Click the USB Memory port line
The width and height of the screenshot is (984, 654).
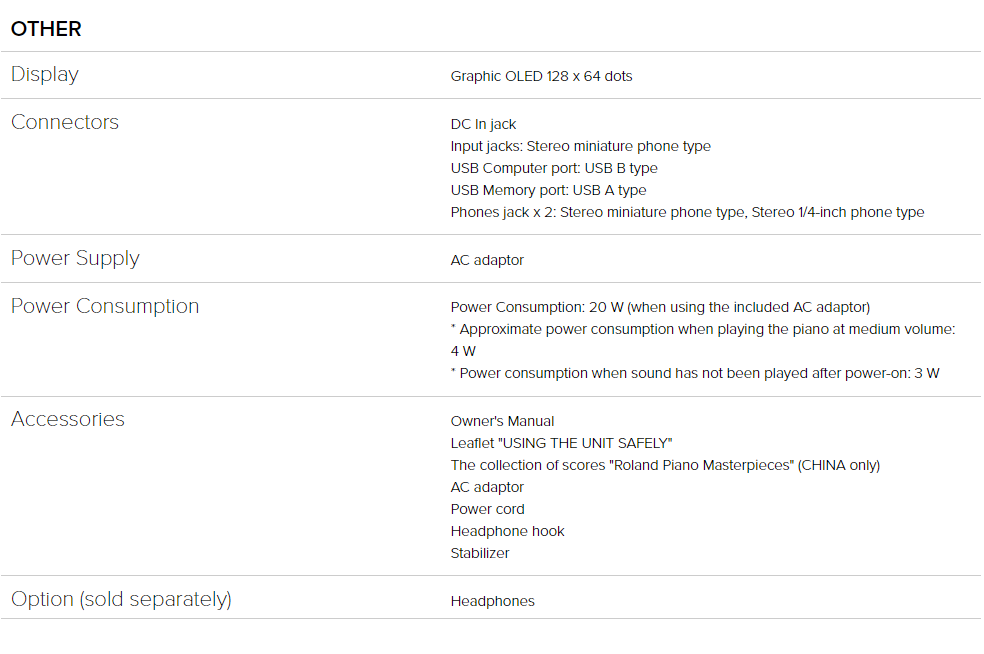[x=548, y=190]
